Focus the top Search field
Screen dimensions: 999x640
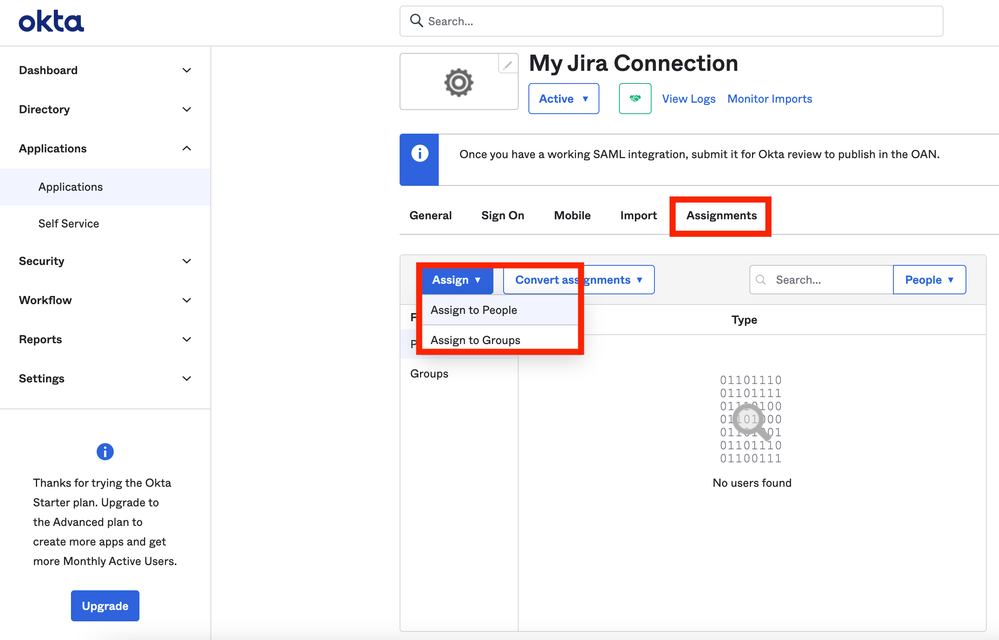click(x=672, y=21)
